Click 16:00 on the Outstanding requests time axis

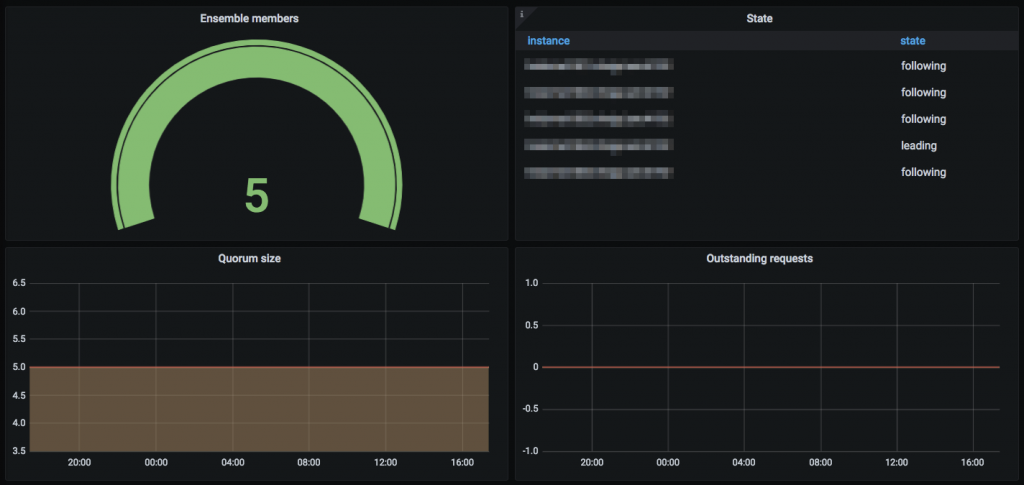pos(973,462)
